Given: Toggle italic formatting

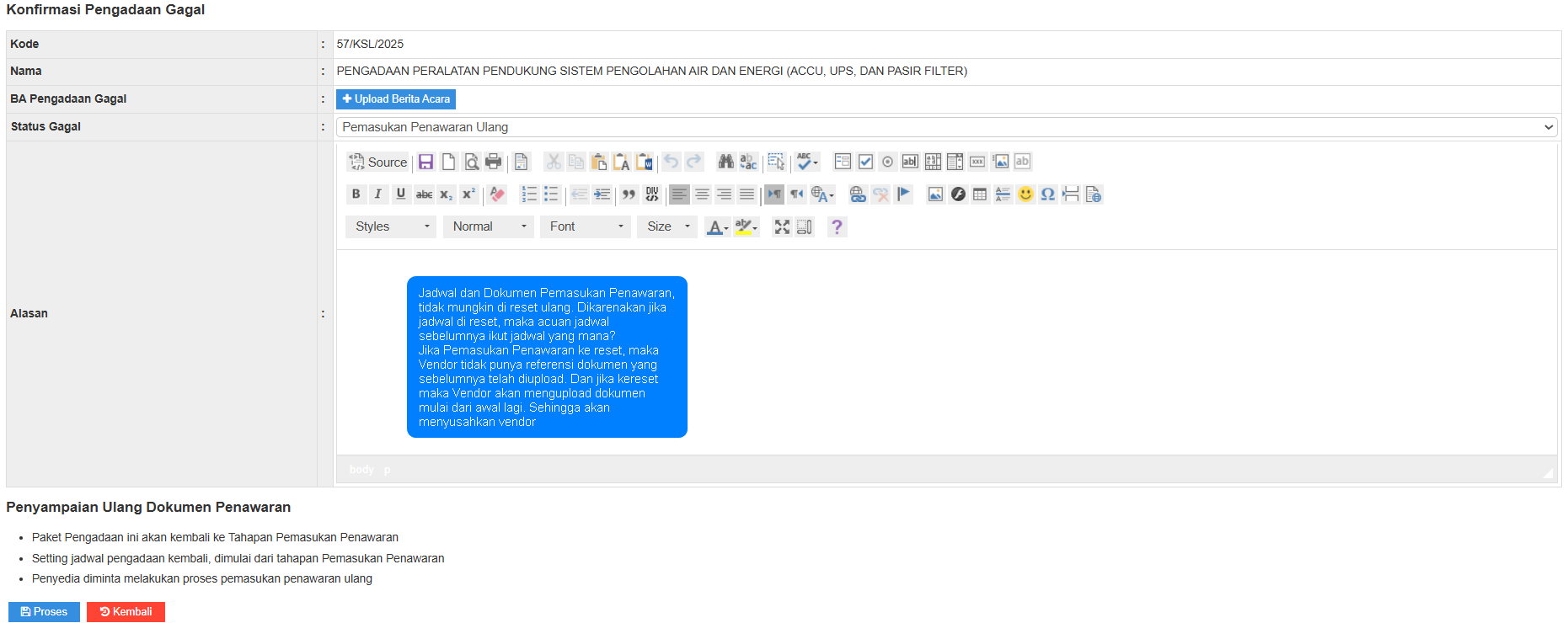Looking at the screenshot, I should [x=378, y=194].
